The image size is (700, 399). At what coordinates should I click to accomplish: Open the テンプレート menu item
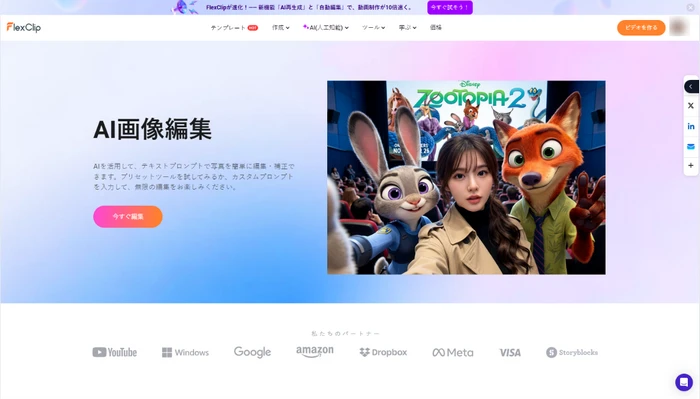(x=228, y=28)
